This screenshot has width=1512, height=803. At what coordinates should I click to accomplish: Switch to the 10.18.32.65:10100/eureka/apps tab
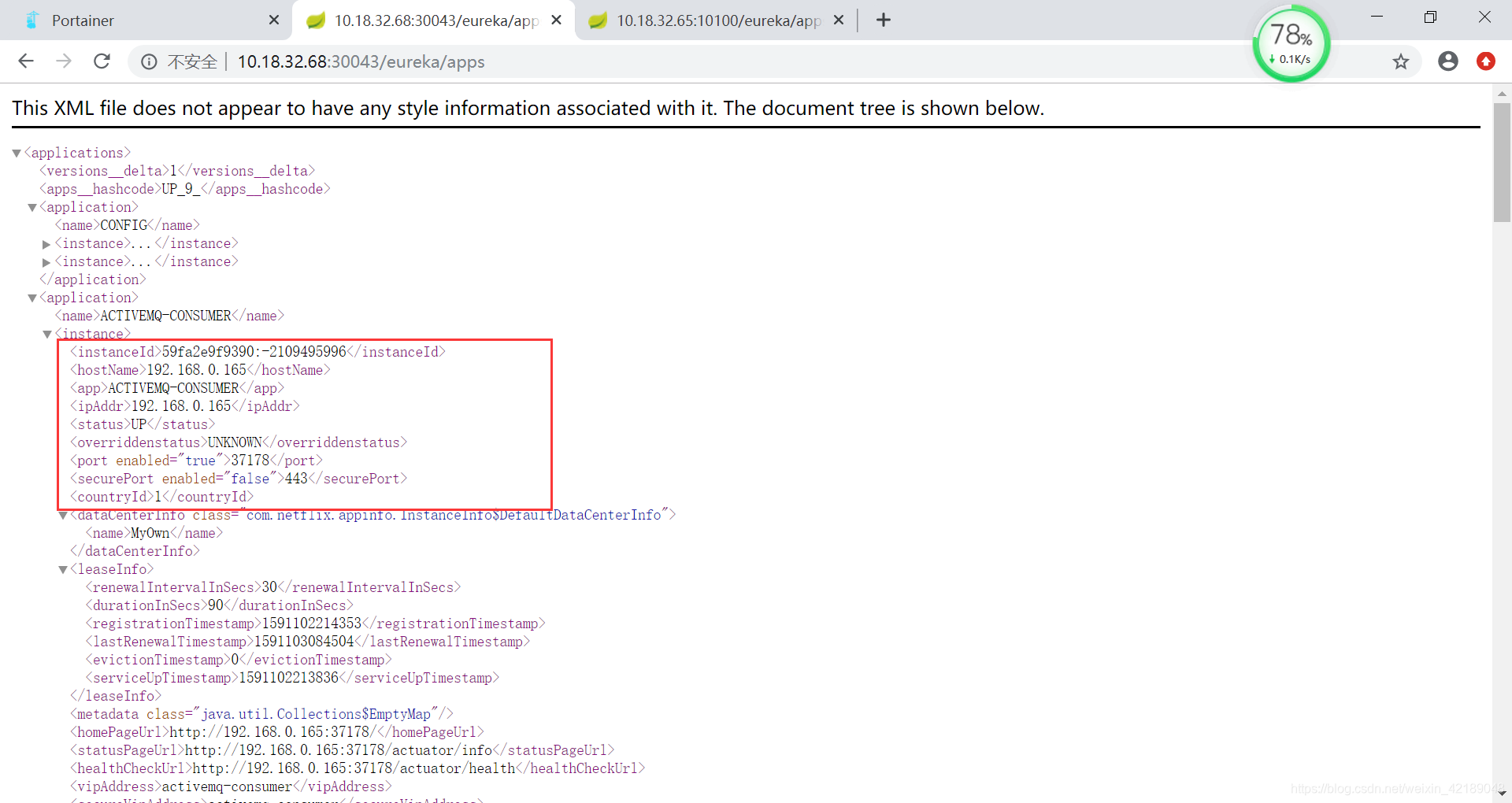714,20
